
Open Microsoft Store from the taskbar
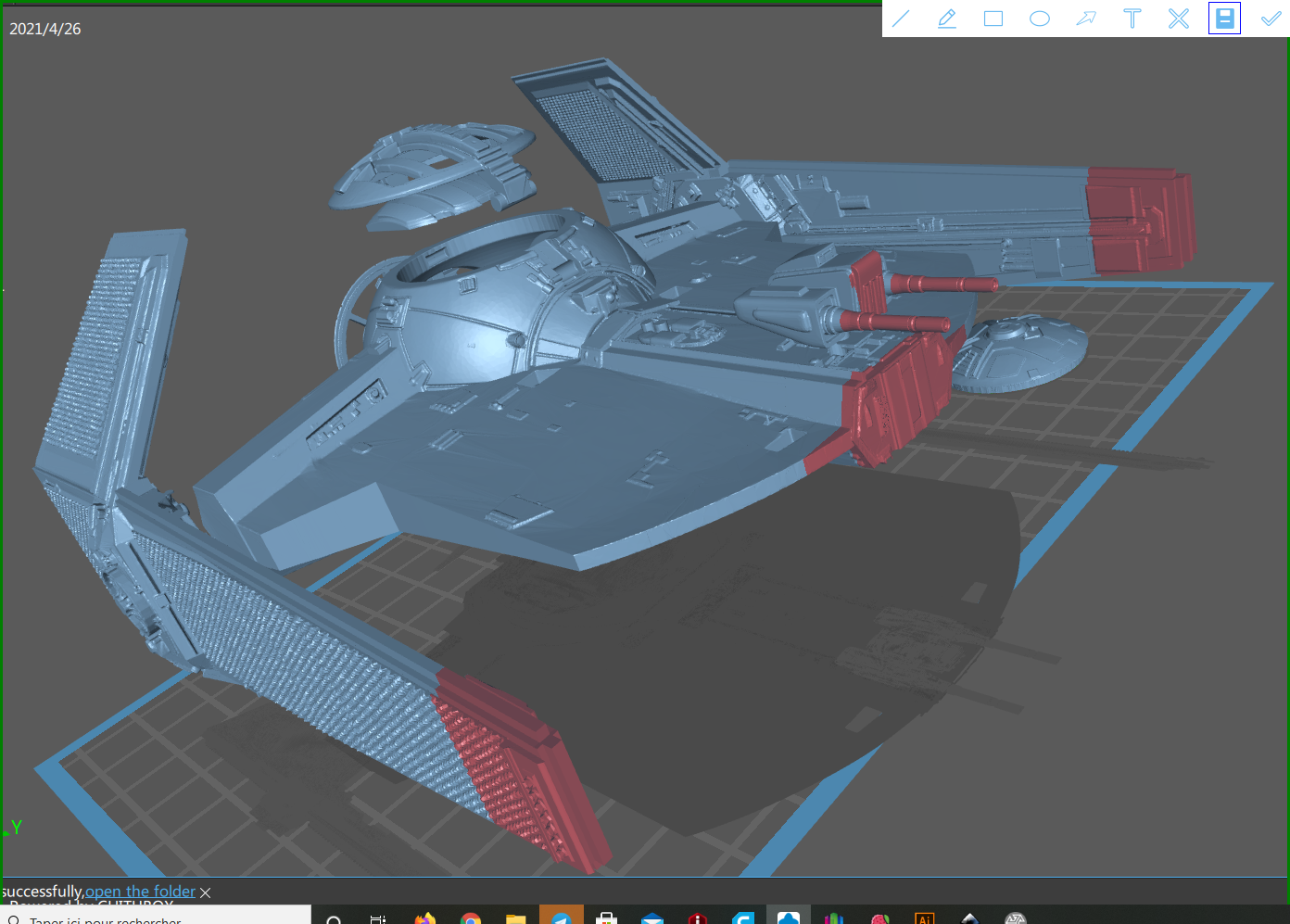coord(607,918)
